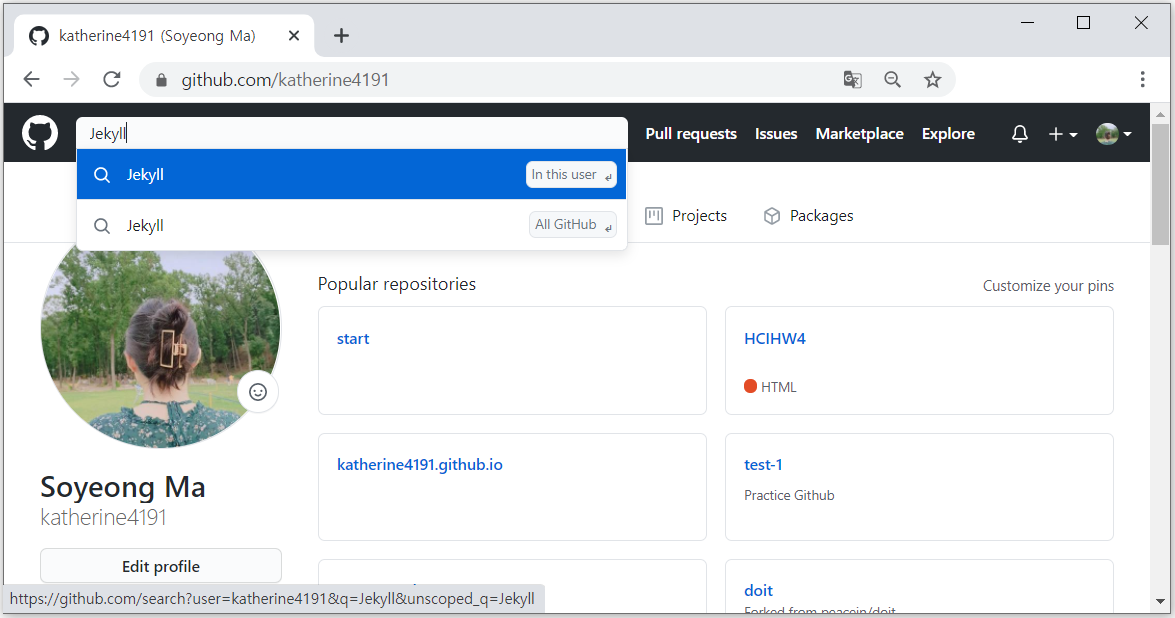Open Issues in top navigation
The height and width of the screenshot is (618, 1175).
(776, 134)
